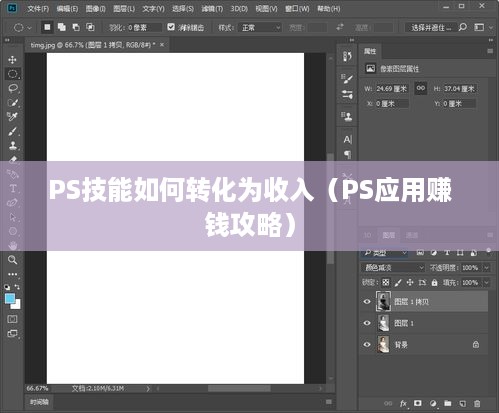Open 填充 fill dropdown arrow

coord(486,283)
